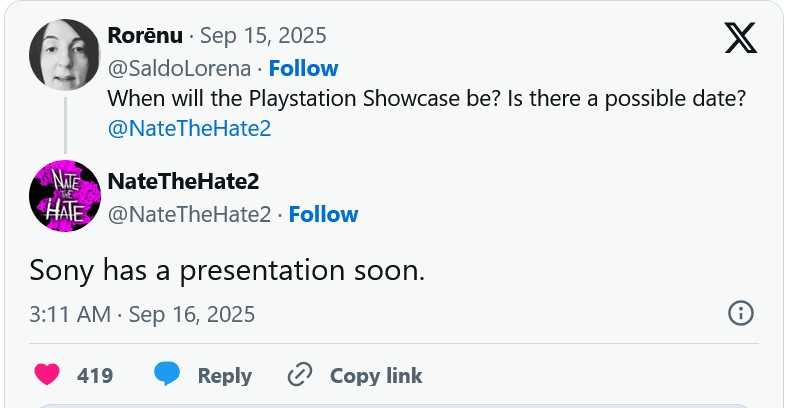
Task: Open the 3:11 AM · Sep 16, 2025 timestamp
Action: coord(142,314)
